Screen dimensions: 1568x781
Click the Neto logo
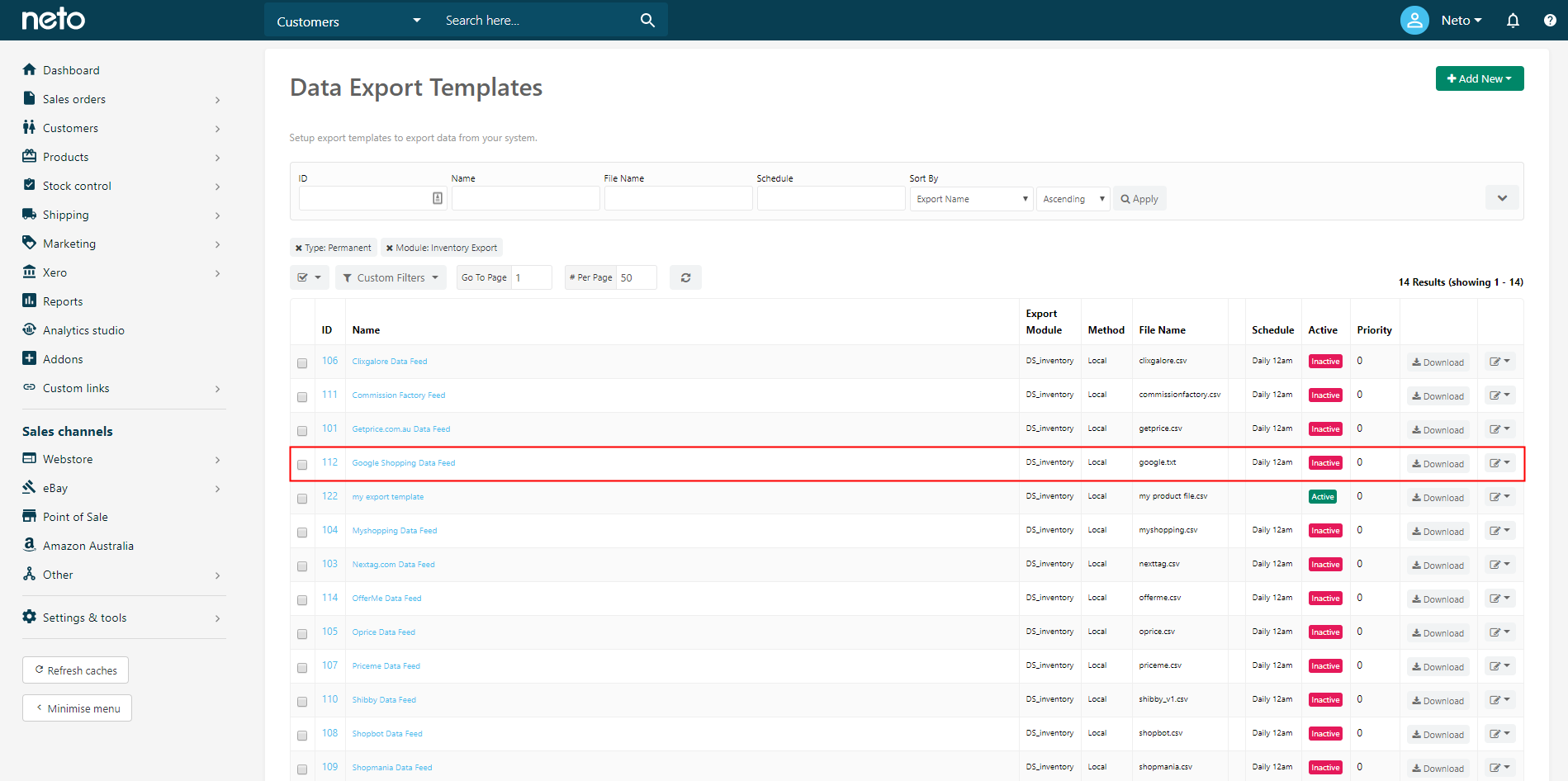click(53, 20)
